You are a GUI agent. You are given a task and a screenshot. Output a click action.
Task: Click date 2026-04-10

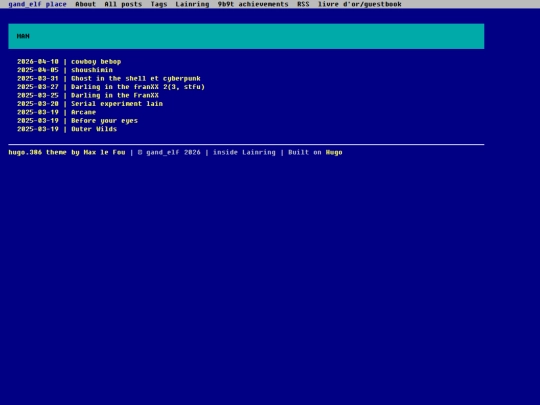tap(38, 62)
